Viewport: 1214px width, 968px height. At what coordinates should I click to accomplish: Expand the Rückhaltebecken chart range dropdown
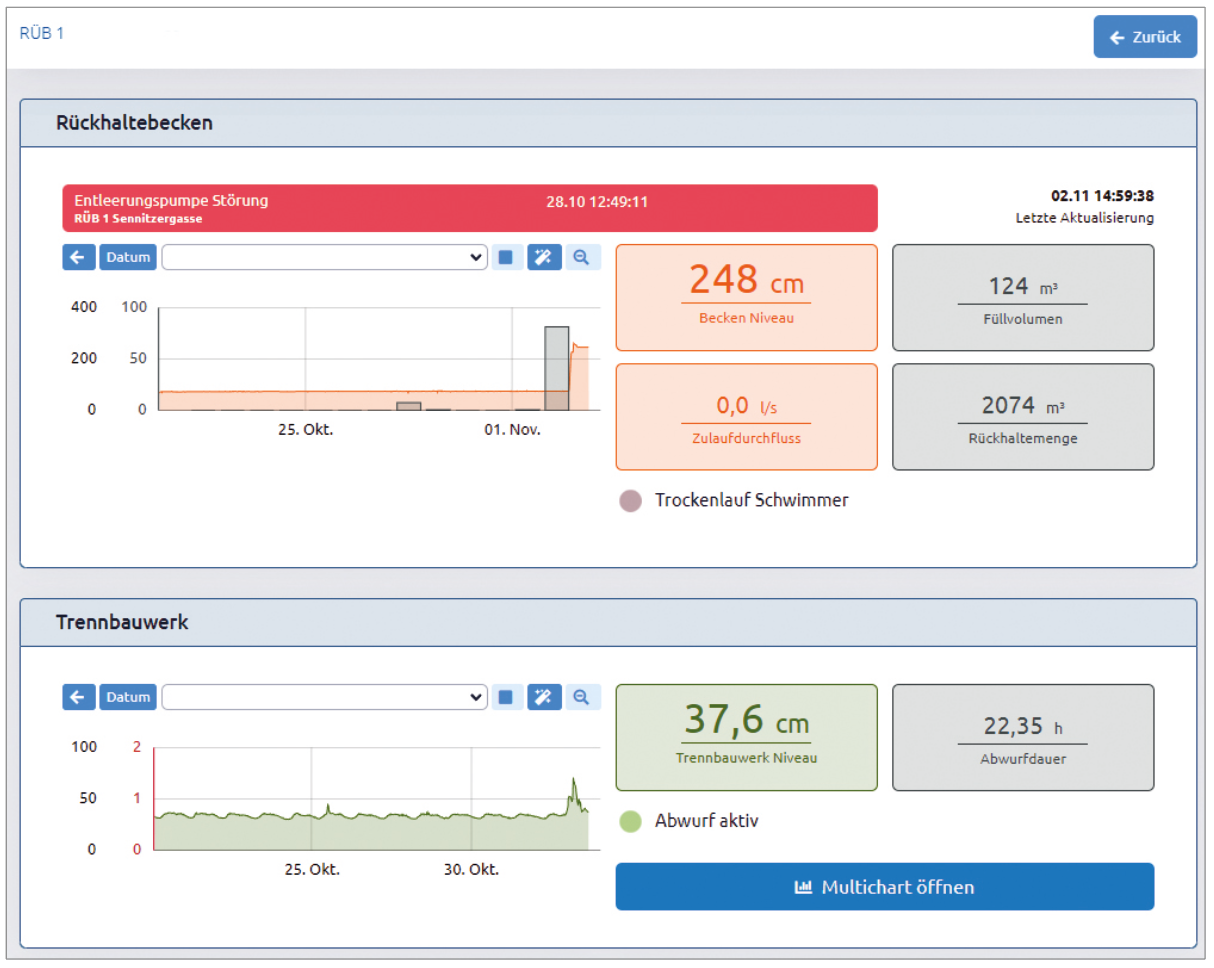pos(325,257)
